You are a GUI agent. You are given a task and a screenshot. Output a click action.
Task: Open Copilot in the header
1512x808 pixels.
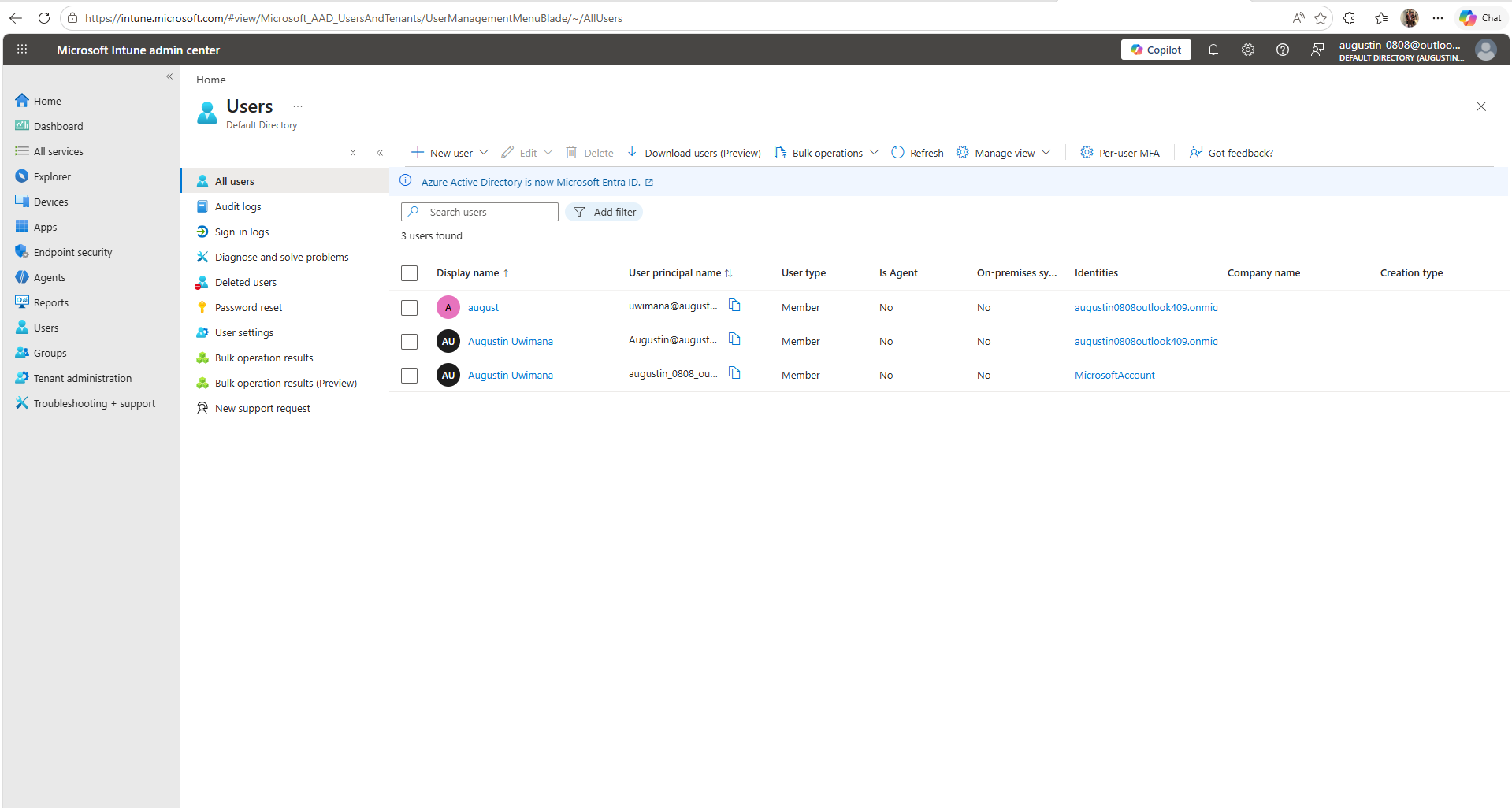[1156, 50]
